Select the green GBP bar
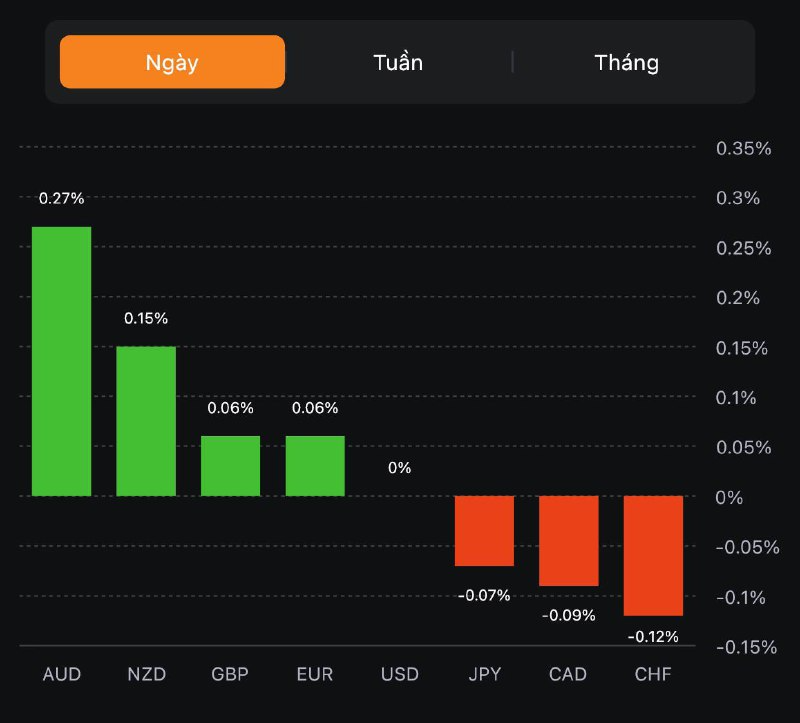The height and width of the screenshot is (723, 800). (230, 466)
